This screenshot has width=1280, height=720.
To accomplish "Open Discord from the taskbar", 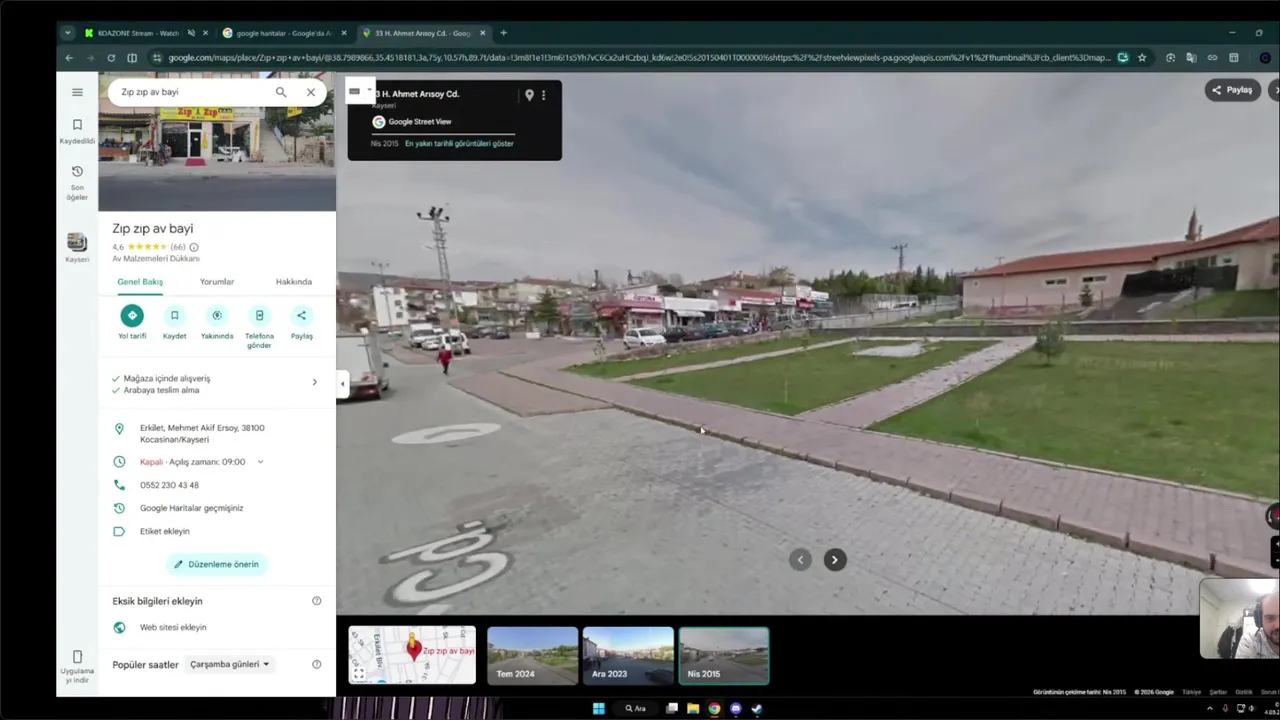I will coord(735,709).
